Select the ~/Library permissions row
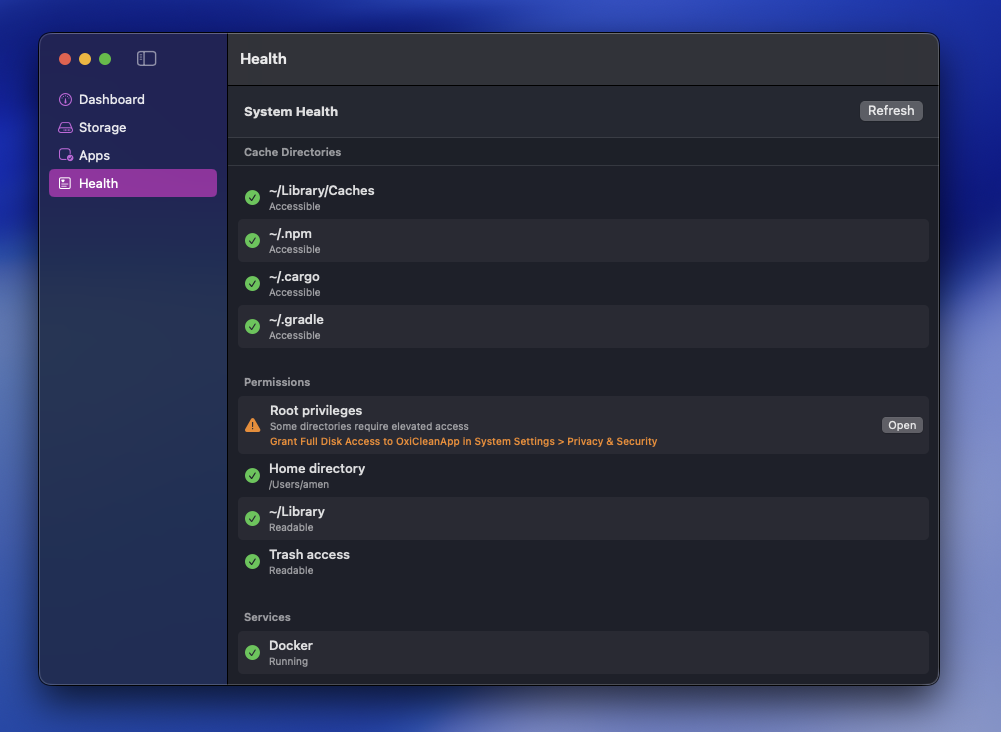 (x=583, y=518)
